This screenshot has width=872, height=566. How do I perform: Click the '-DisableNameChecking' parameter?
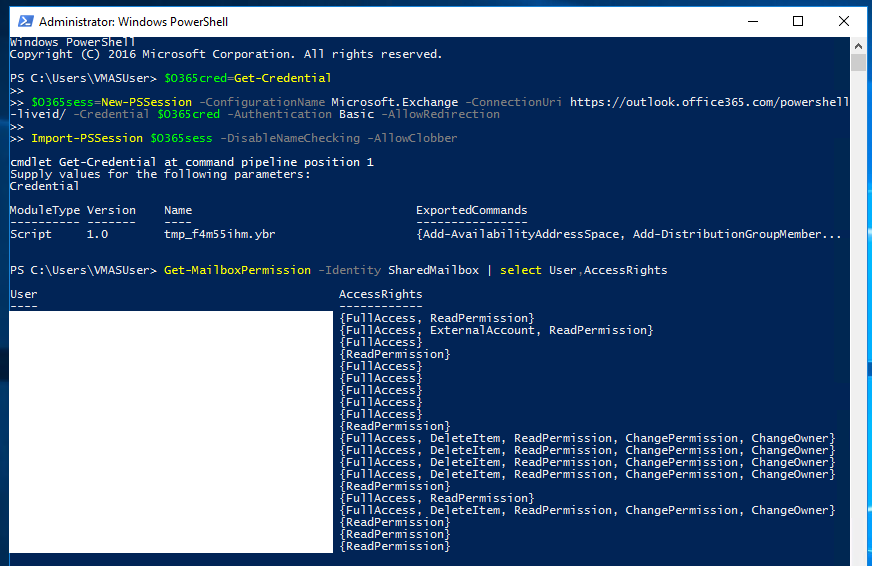(290, 138)
